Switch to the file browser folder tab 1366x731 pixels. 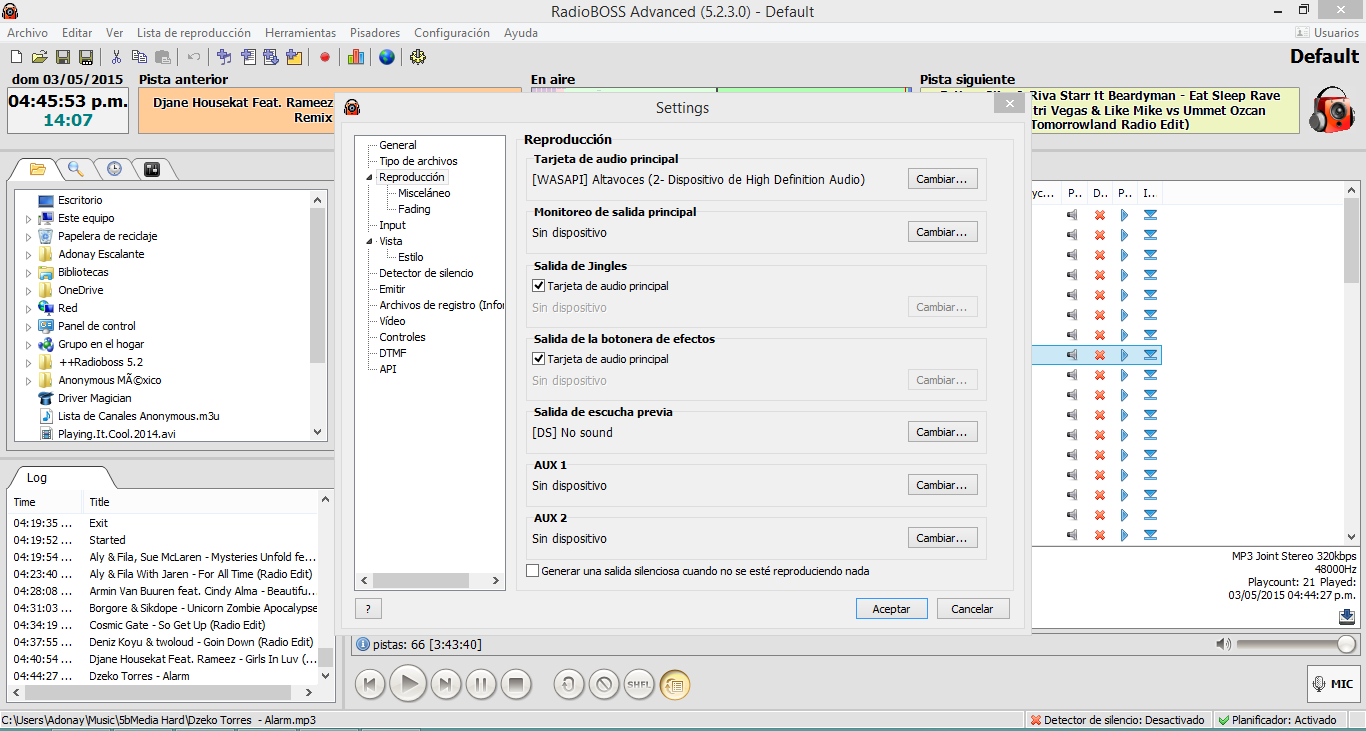pyautogui.click(x=38, y=169)
